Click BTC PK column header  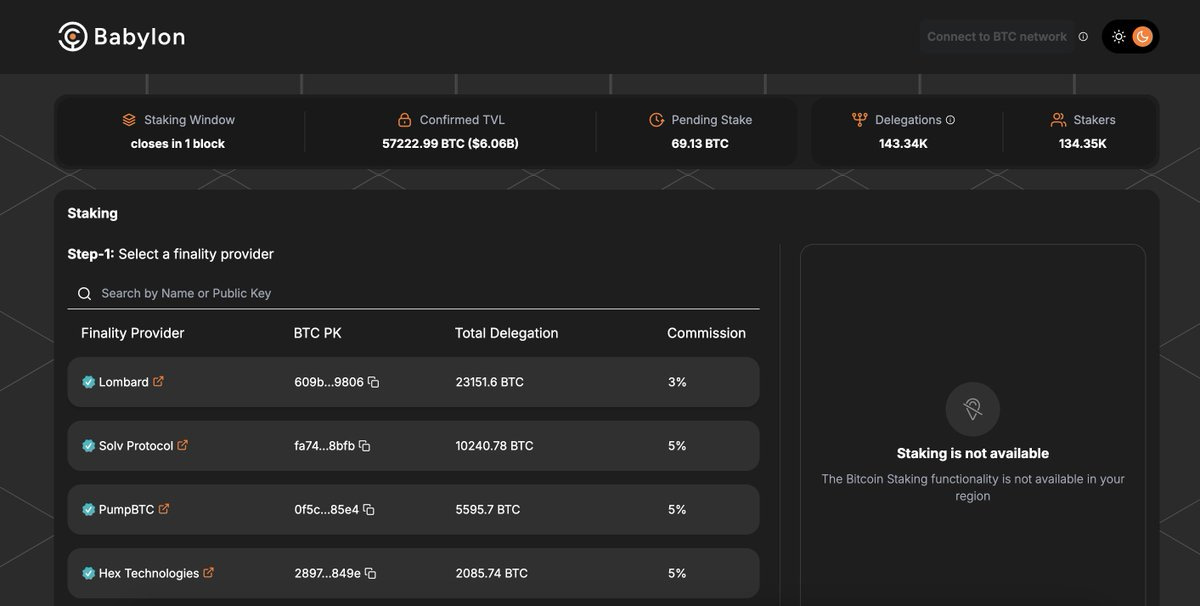tap(318, 333)
